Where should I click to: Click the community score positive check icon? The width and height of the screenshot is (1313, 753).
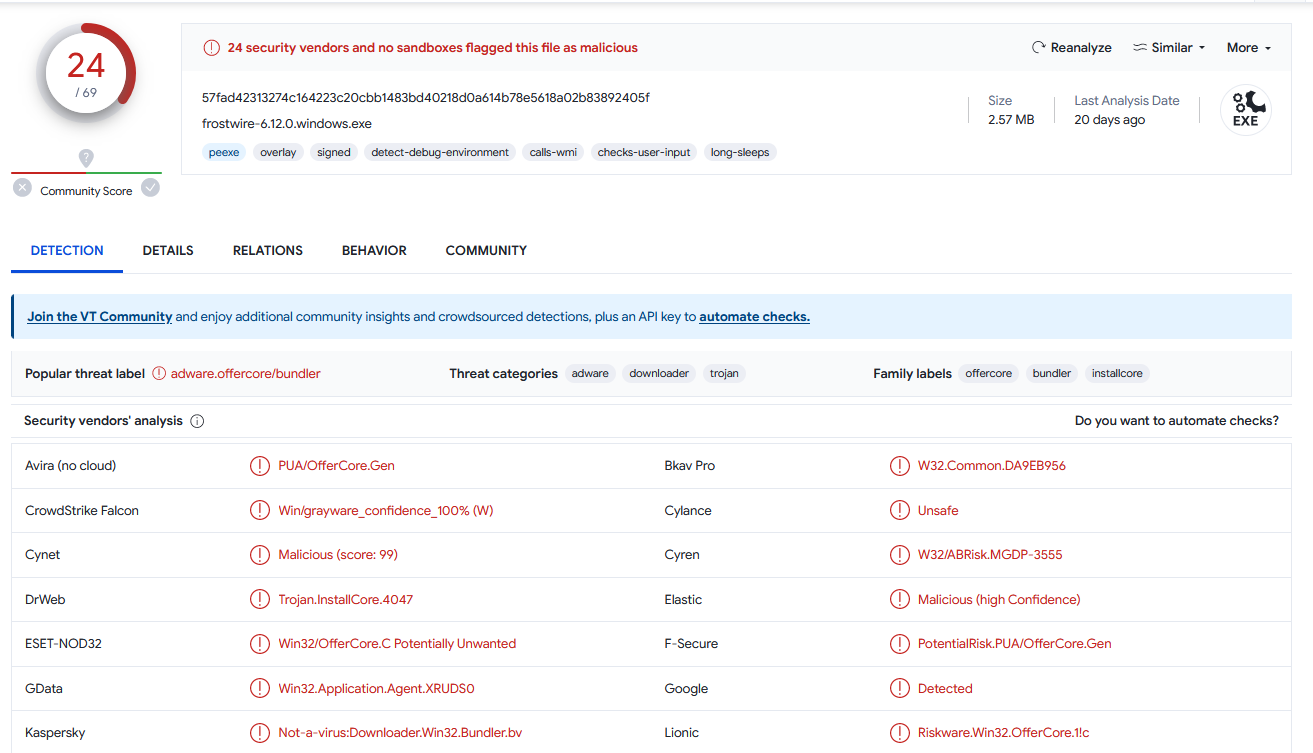tap(150, 187)
